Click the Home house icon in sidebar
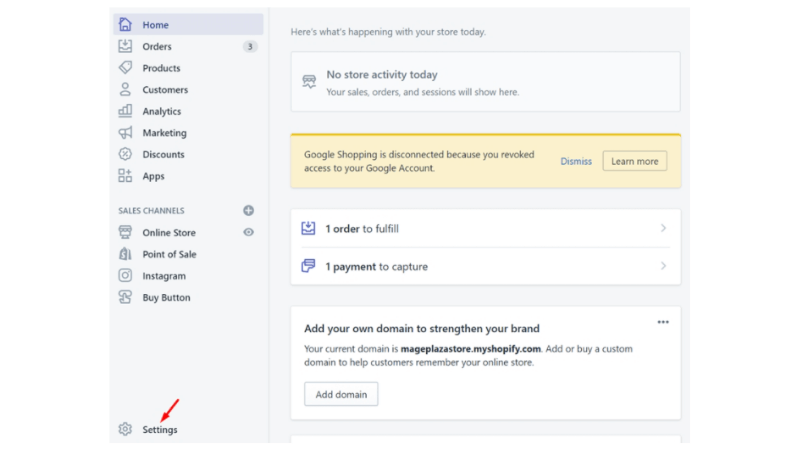 click(125, 24)
